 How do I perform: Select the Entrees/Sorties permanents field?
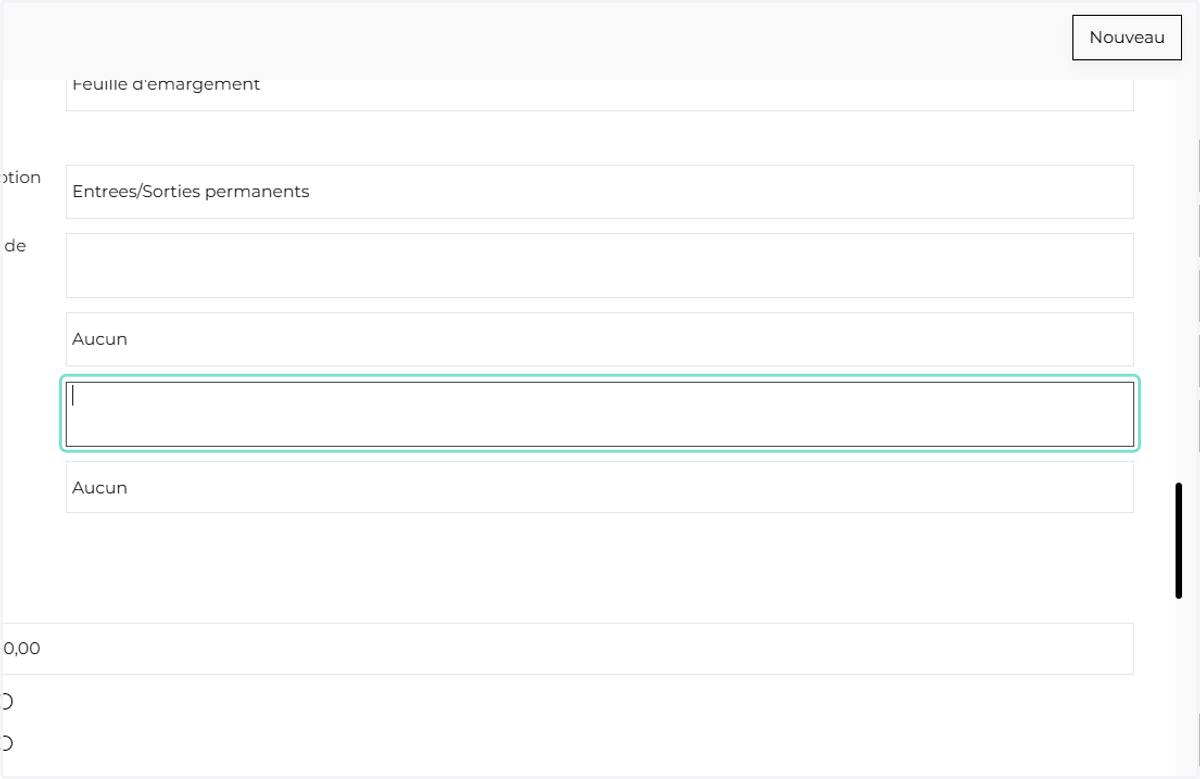(600, 192)
